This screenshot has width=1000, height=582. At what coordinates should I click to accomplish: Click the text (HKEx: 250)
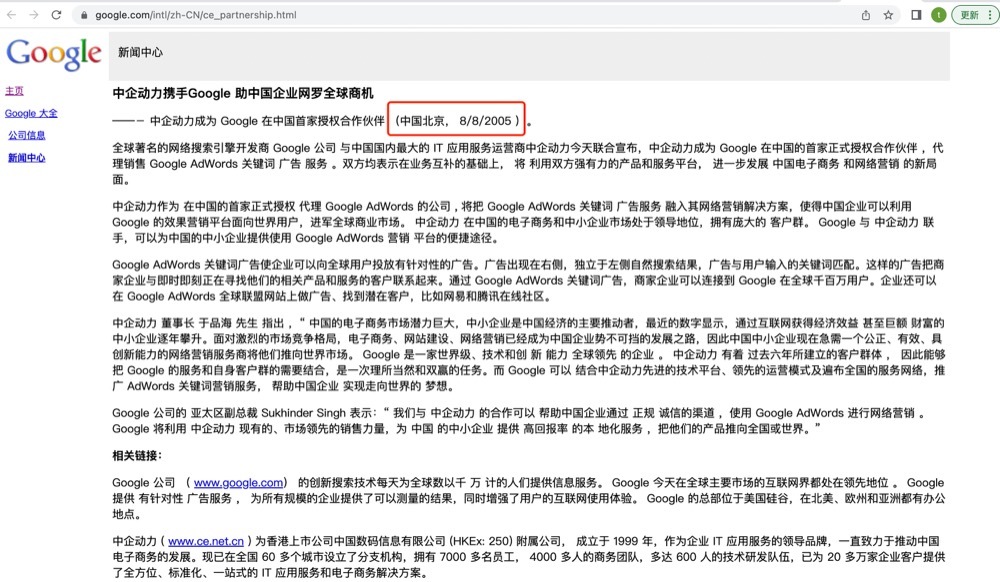point(480,541)
